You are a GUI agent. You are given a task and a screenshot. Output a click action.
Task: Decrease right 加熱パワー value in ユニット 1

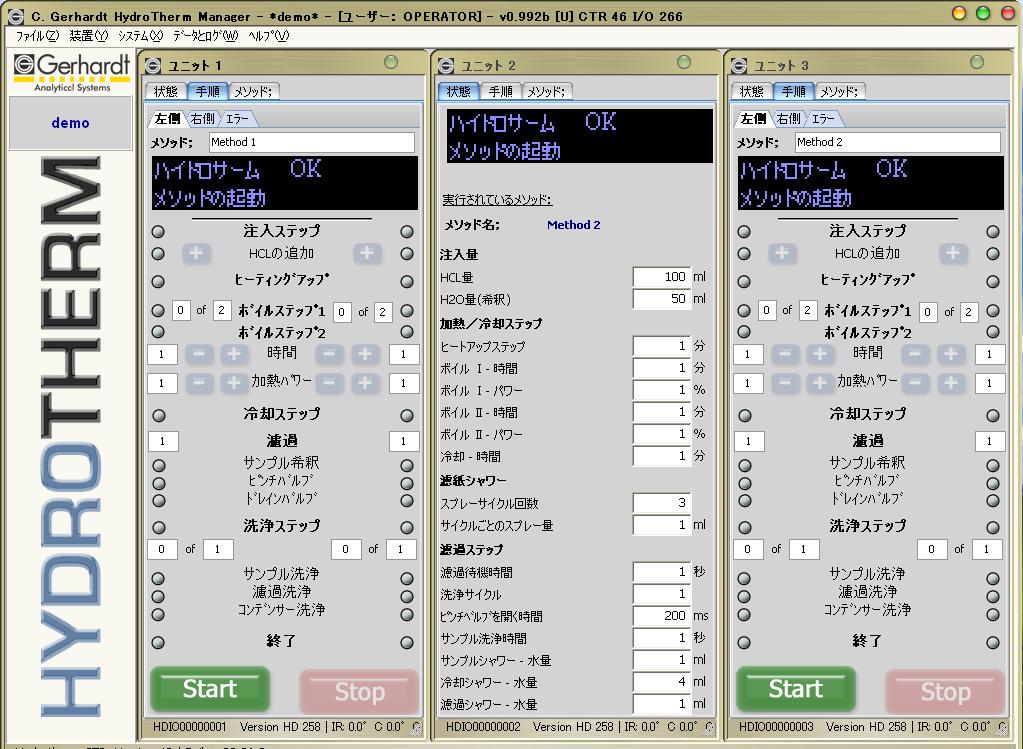point(329,383)
